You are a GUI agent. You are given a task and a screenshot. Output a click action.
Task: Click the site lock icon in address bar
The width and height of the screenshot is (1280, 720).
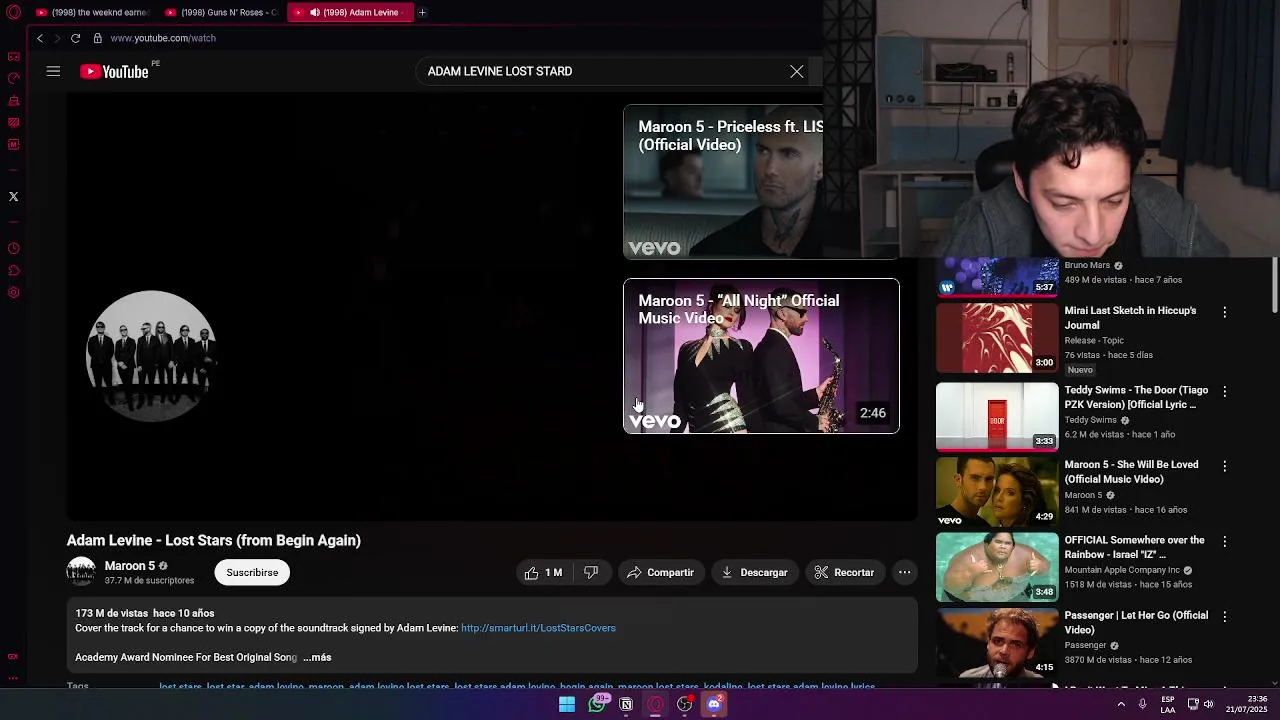[x=97, y=38]
